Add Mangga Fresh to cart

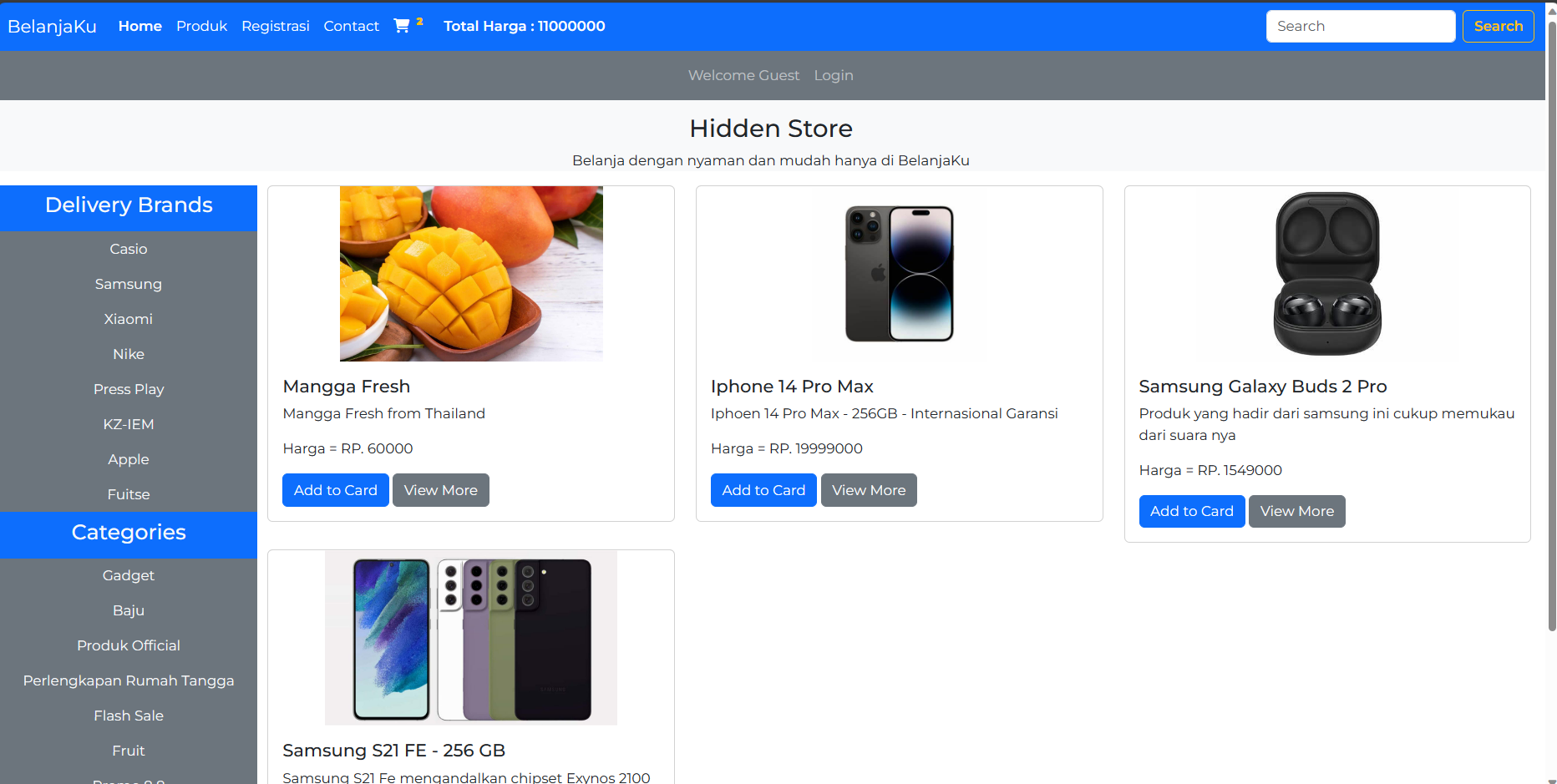click(x=335, y=490)
